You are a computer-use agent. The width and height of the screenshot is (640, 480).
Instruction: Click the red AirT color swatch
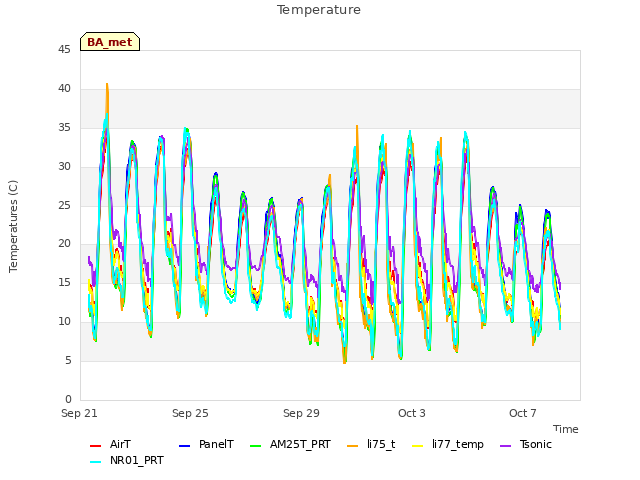[95, 446]
